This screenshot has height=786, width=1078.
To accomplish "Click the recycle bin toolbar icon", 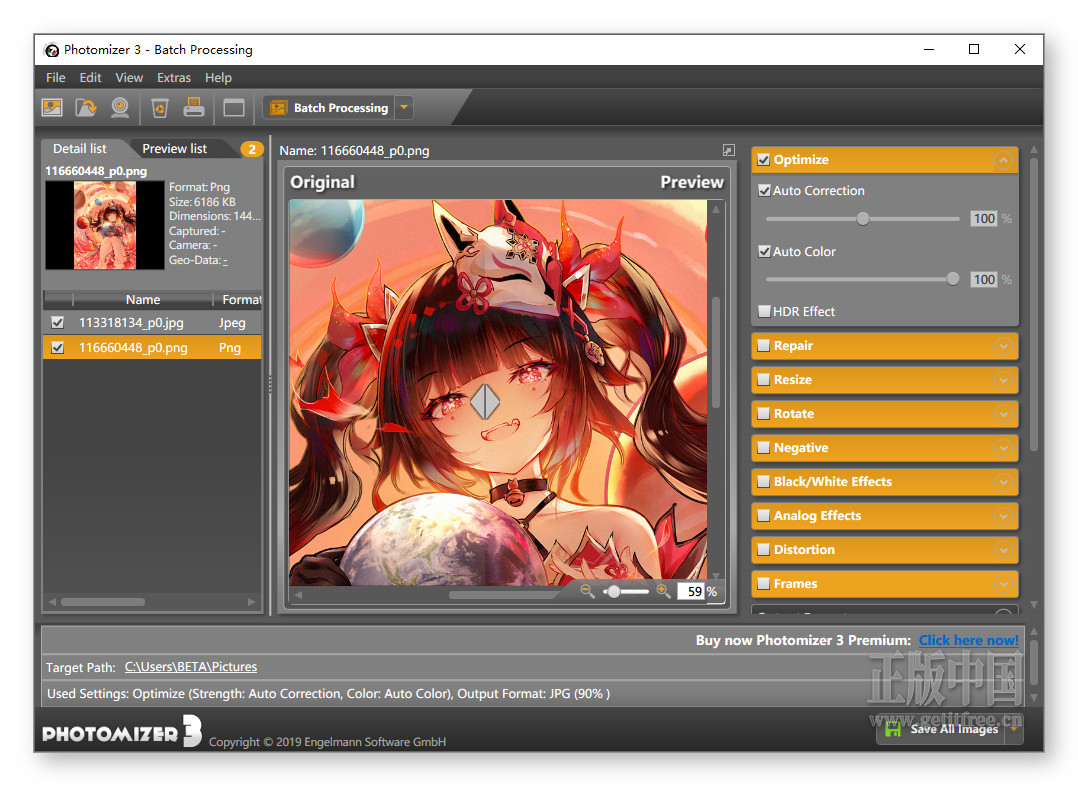I will [160, 107].
